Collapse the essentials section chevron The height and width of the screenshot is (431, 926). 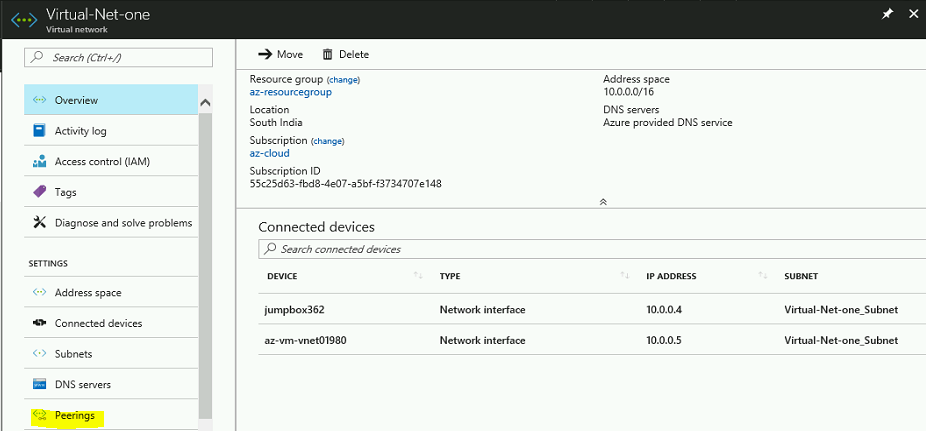click(603, 202)
